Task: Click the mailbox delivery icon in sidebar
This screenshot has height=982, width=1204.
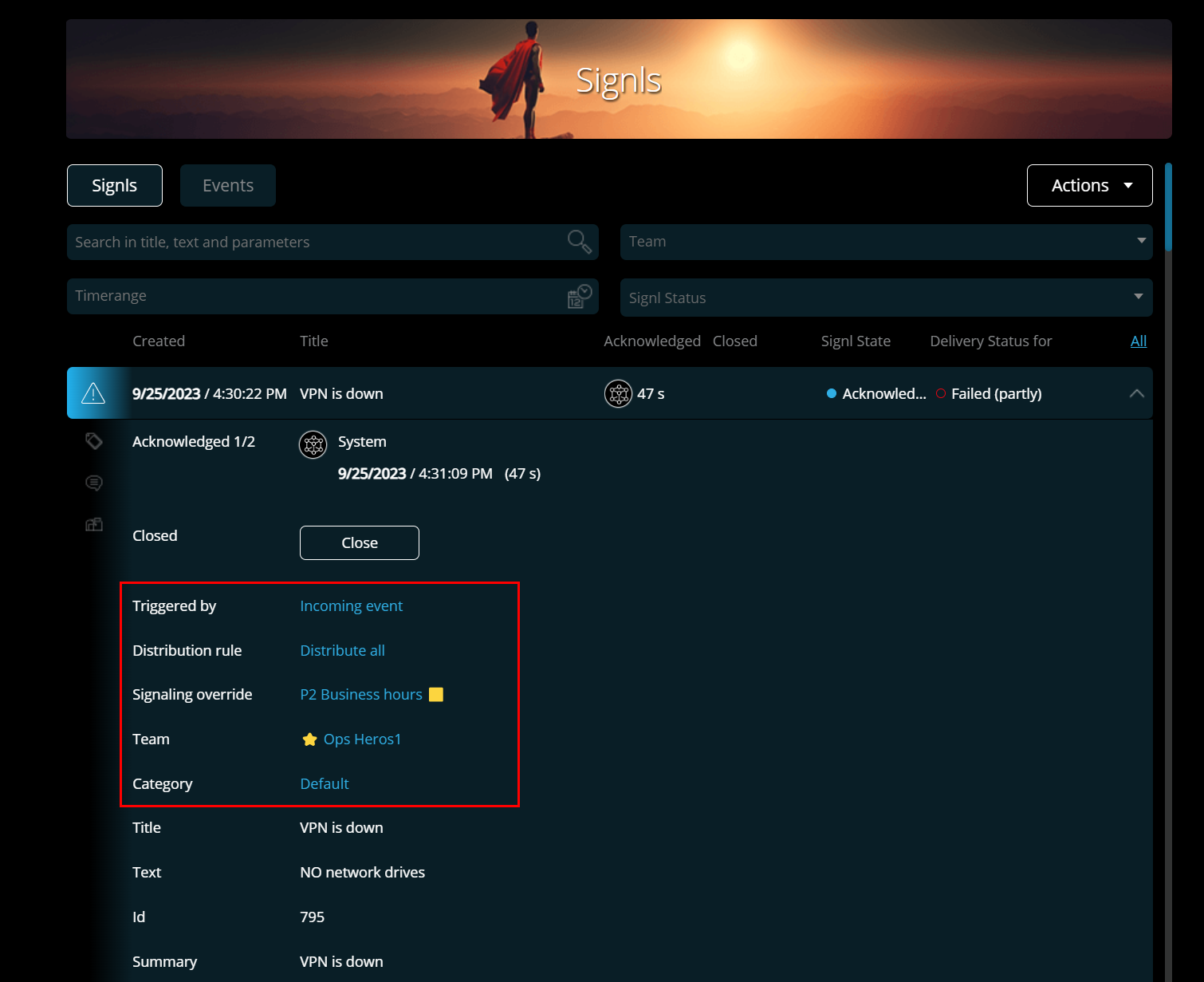Action: pos(94,524)
